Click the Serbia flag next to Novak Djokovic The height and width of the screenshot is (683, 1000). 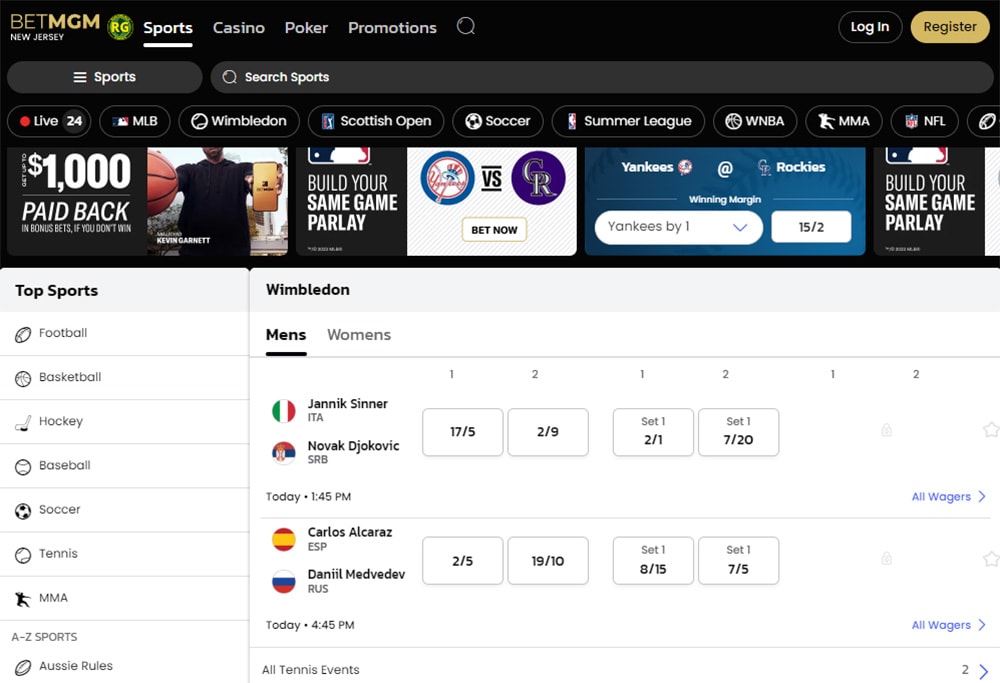[x=284, y=453]
